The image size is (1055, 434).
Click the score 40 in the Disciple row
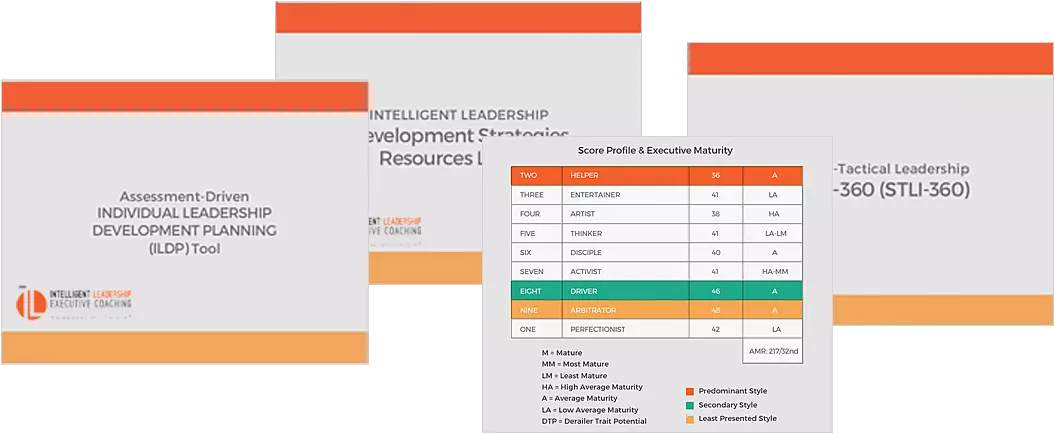point(715,252)
